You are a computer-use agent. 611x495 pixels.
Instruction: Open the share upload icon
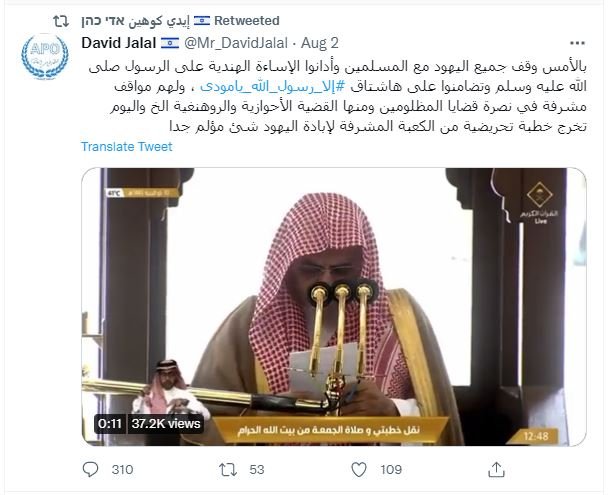pos(496,469)
